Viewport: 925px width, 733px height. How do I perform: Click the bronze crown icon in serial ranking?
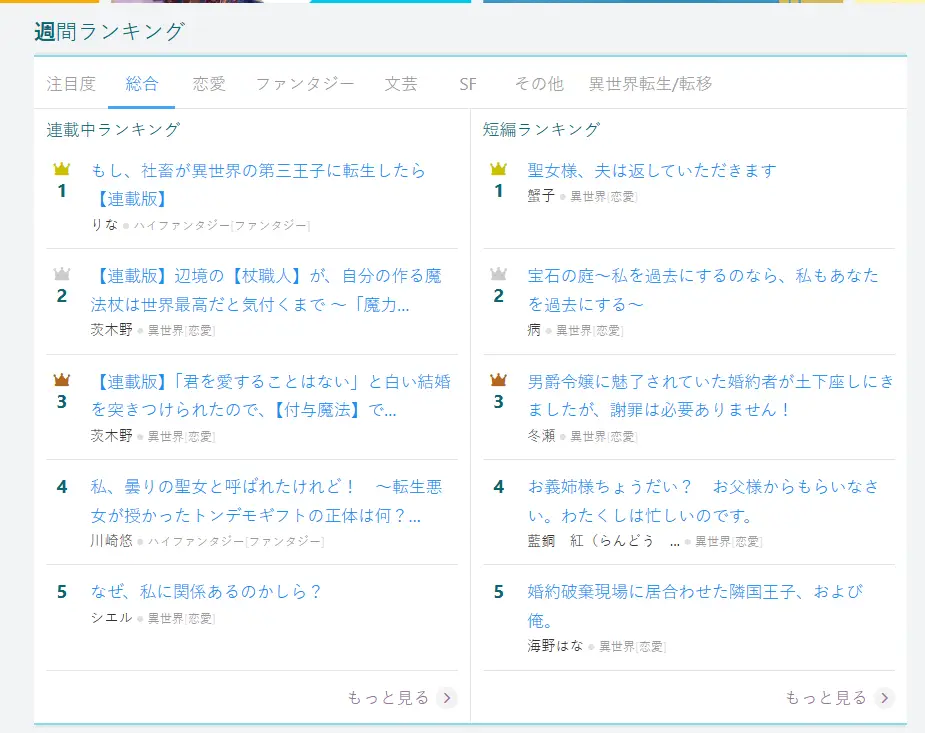pos(62,380)
